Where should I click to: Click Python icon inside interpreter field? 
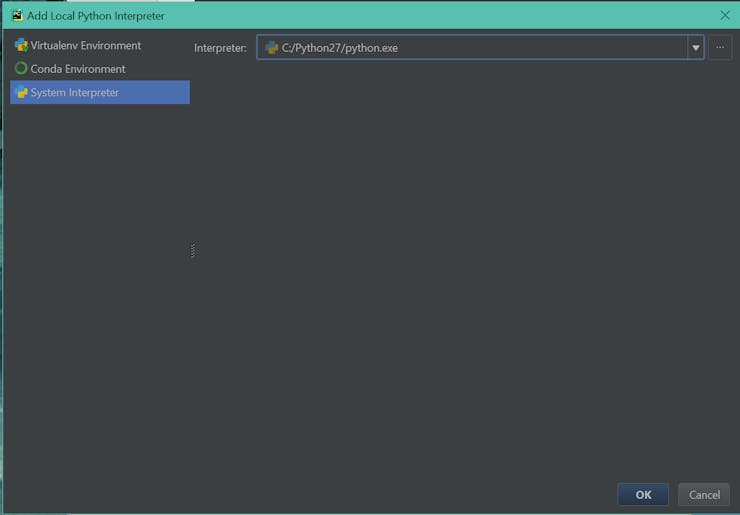point(271,48)
